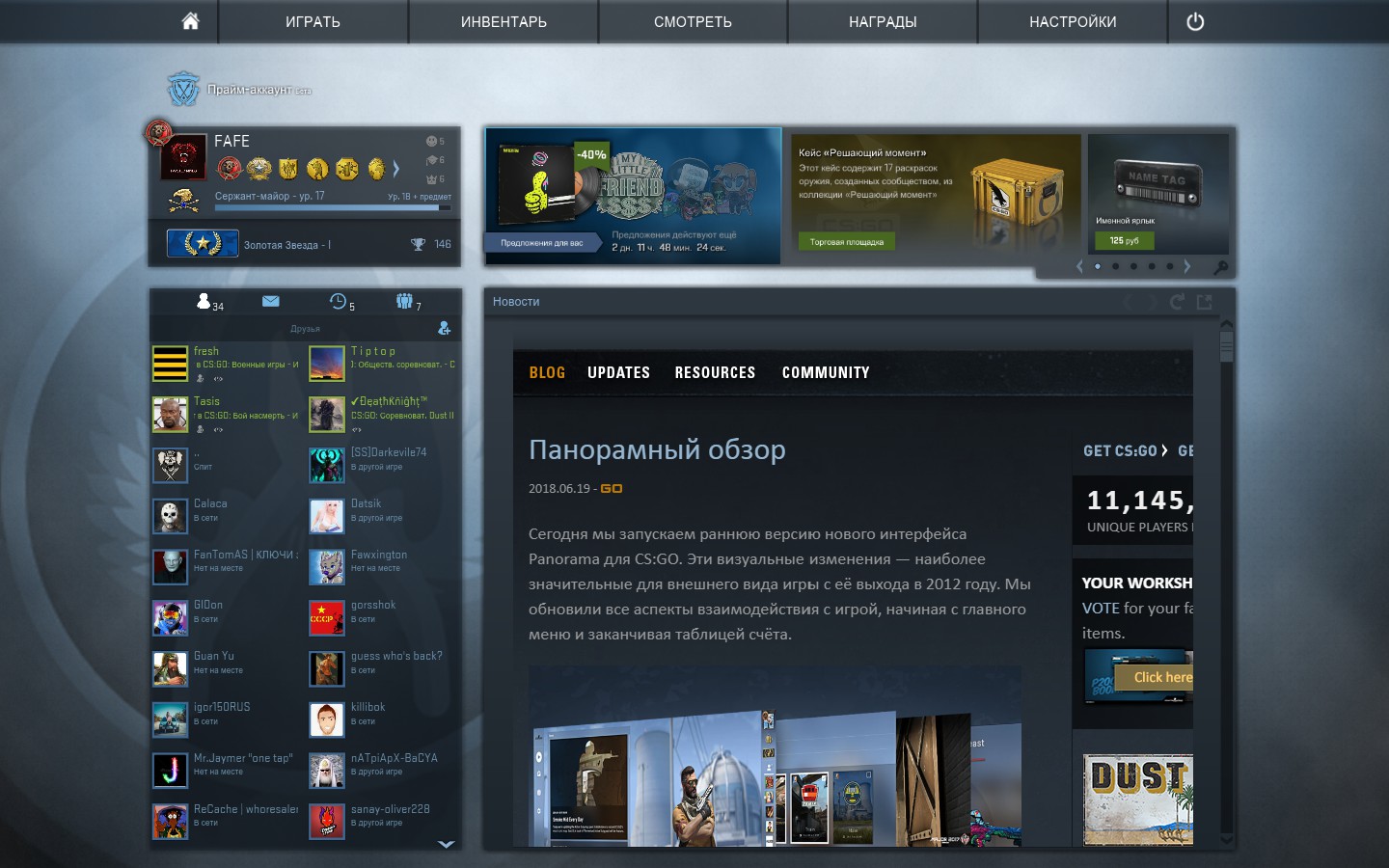Open fresh's striped avatar

(x=170, y=364)
